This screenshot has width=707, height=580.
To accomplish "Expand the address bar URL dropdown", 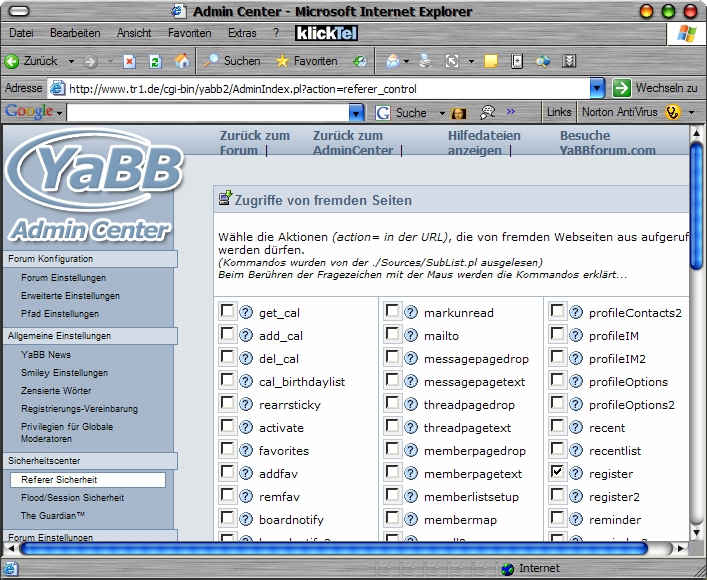I will [597, 88].
